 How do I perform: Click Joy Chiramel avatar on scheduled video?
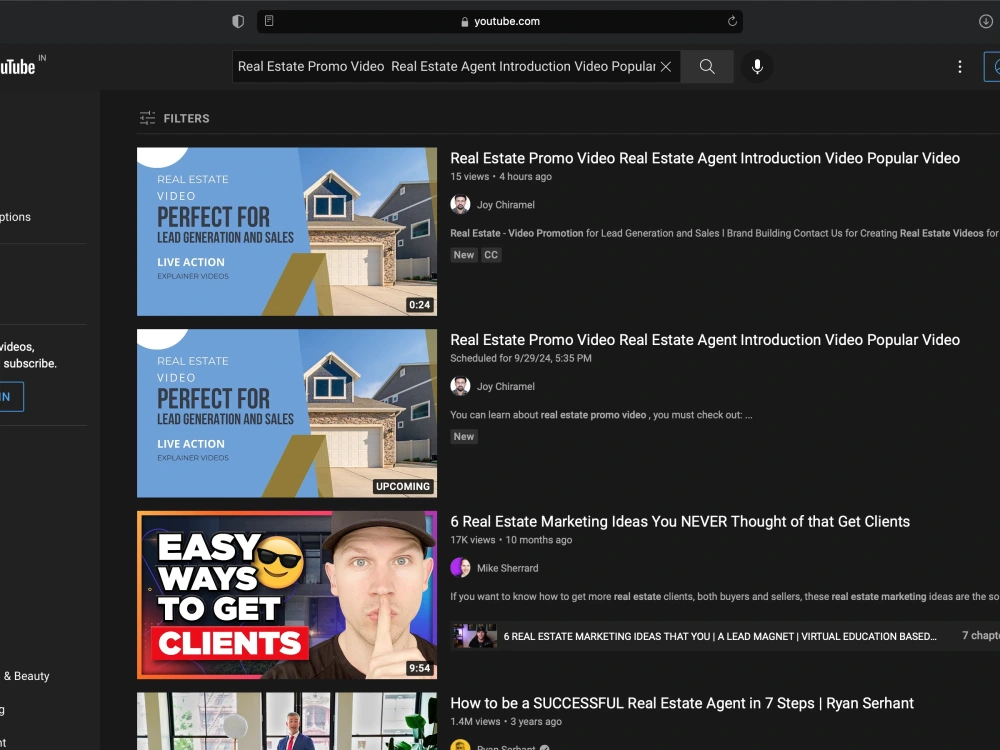click(460, 386)
